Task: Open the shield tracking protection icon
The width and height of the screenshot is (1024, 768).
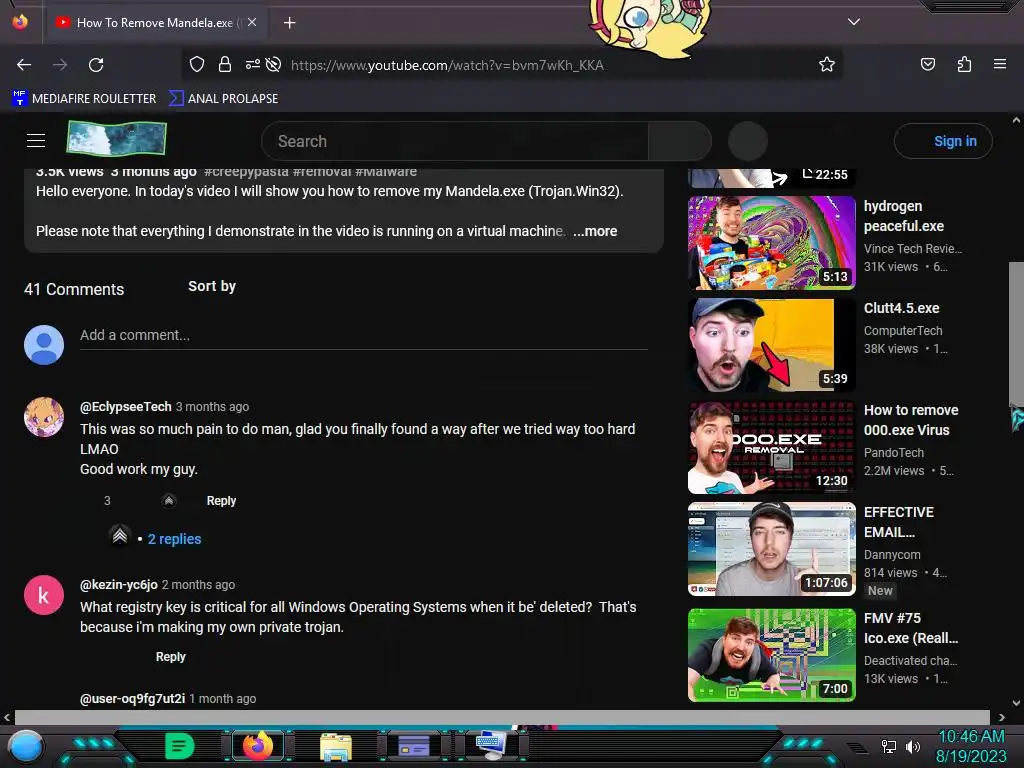Action: pos(197,64)
